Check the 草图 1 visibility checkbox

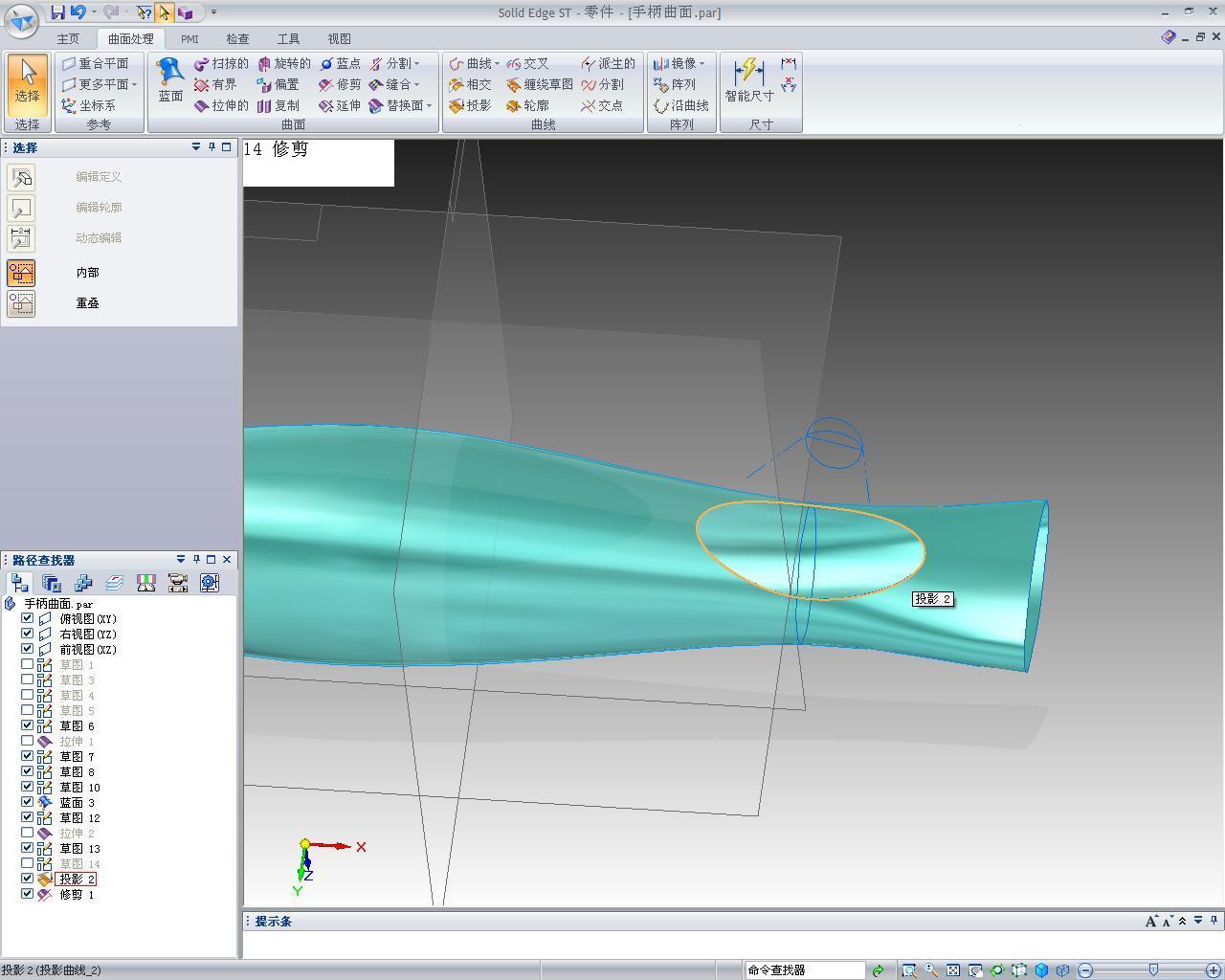coord(28,664)
